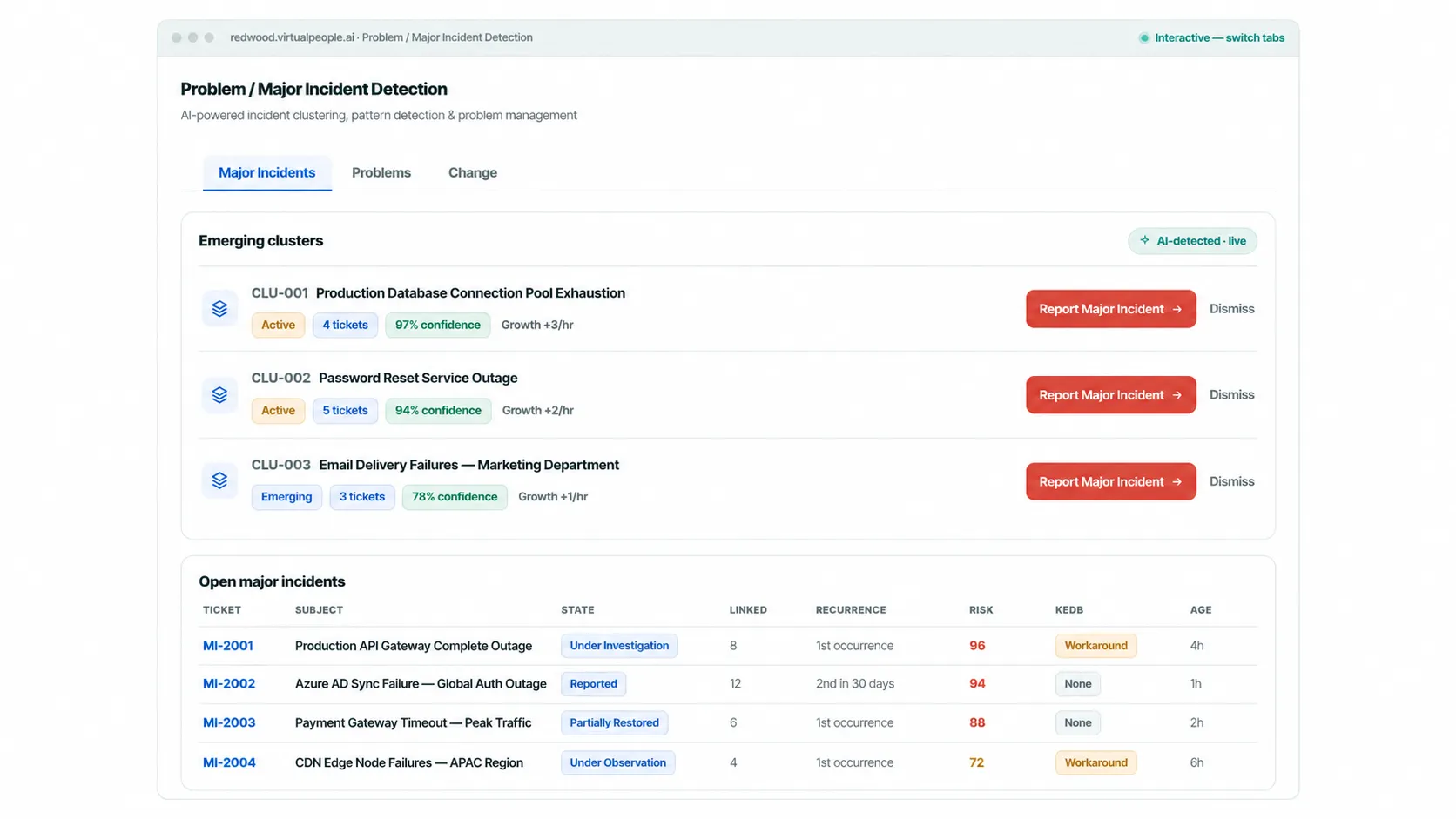Click the 4 tickets badge on CLU-001
This screenshot has height=819, width=1456.
coord(345,325)
